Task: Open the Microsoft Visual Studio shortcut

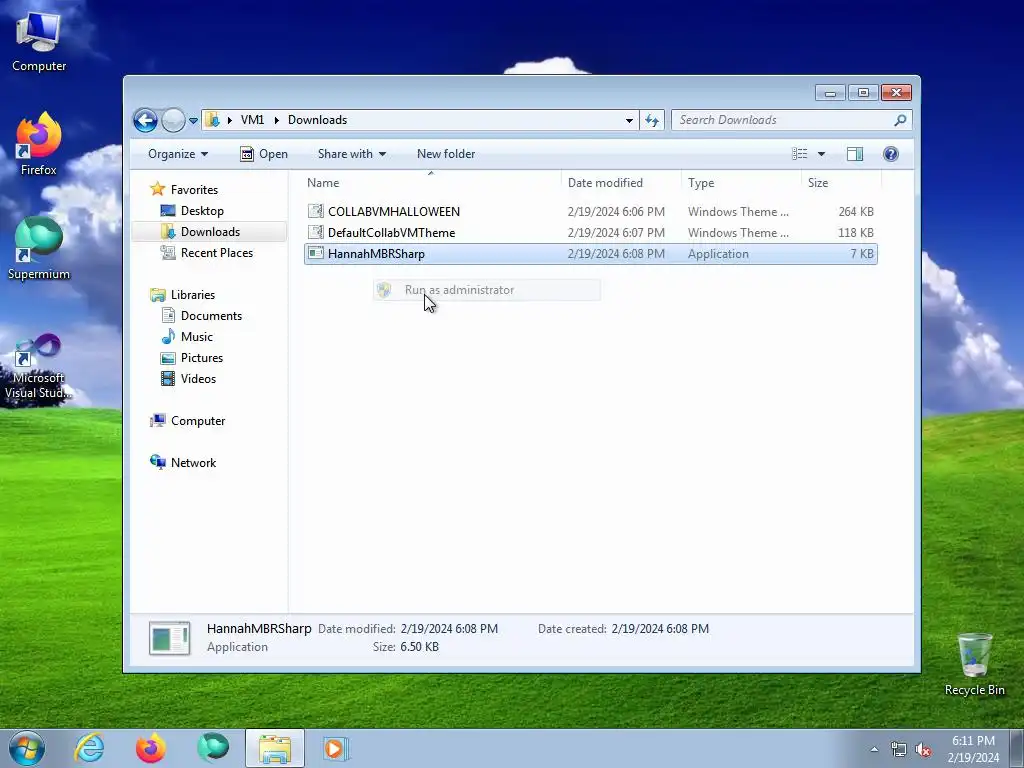Action: tap(39, 367)
